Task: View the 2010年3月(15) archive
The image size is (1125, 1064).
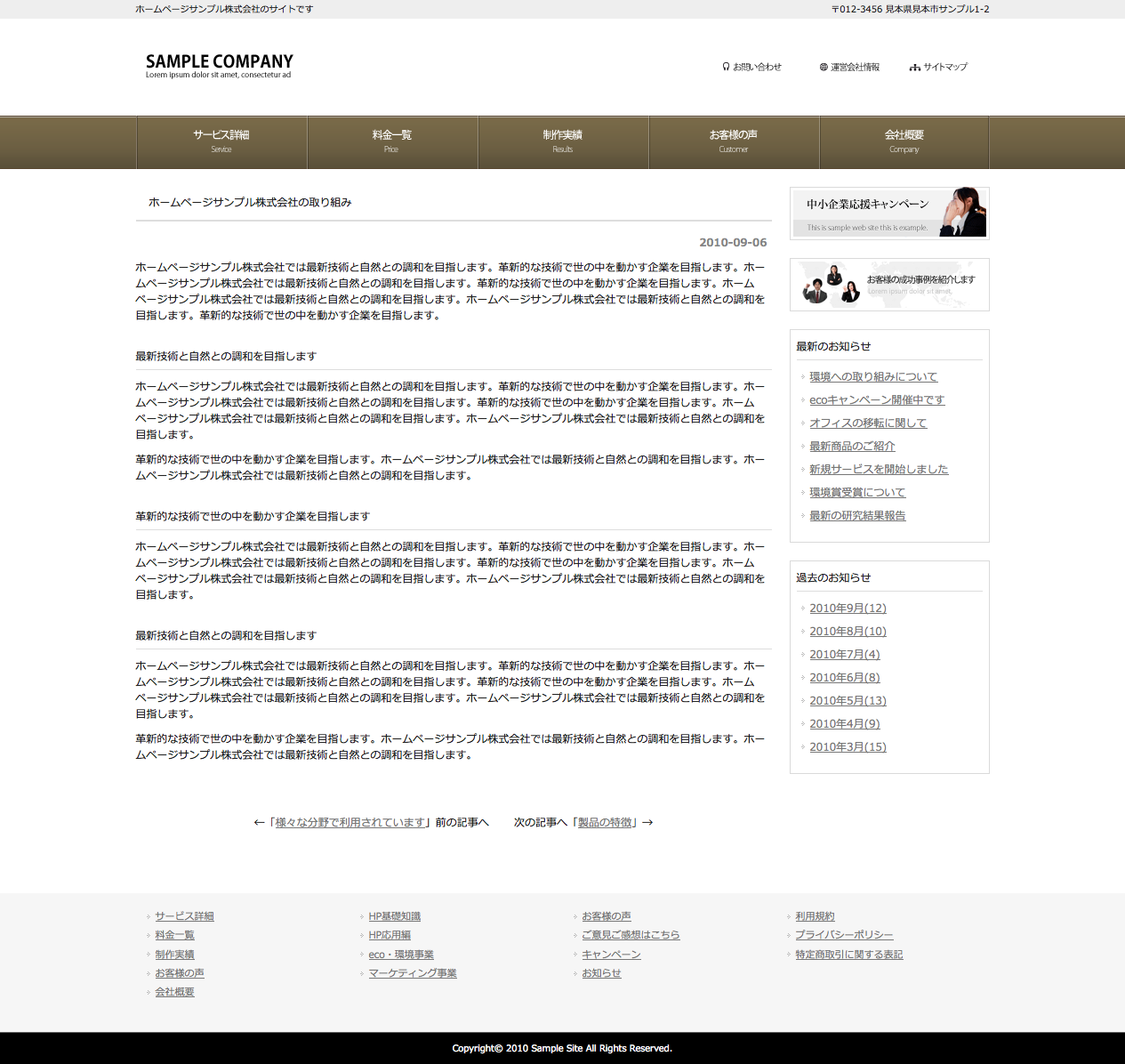Action: point(848,747)
